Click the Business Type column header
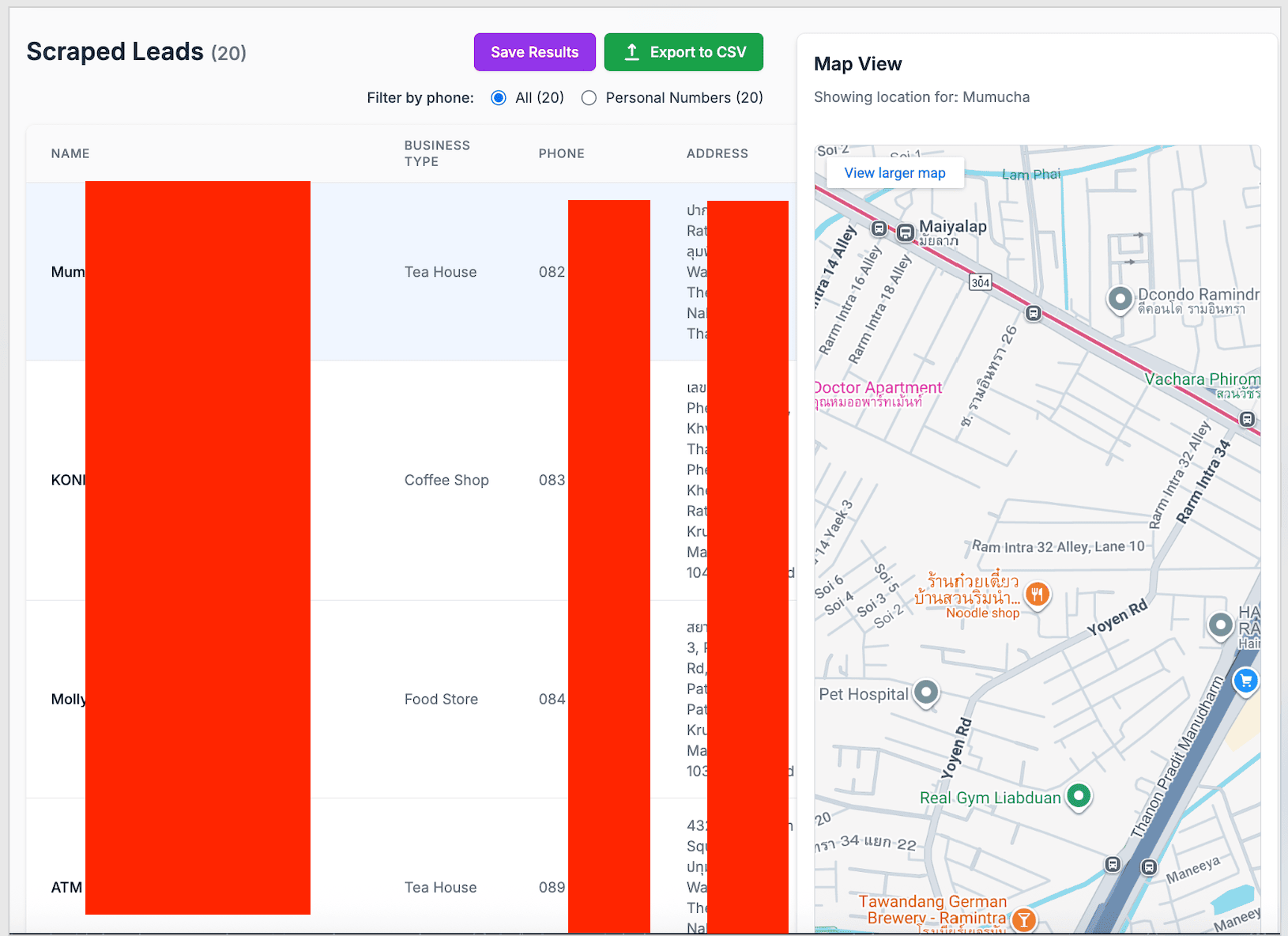The width and height of the screenshot is (1288, 936). click(x=437, y=153)
